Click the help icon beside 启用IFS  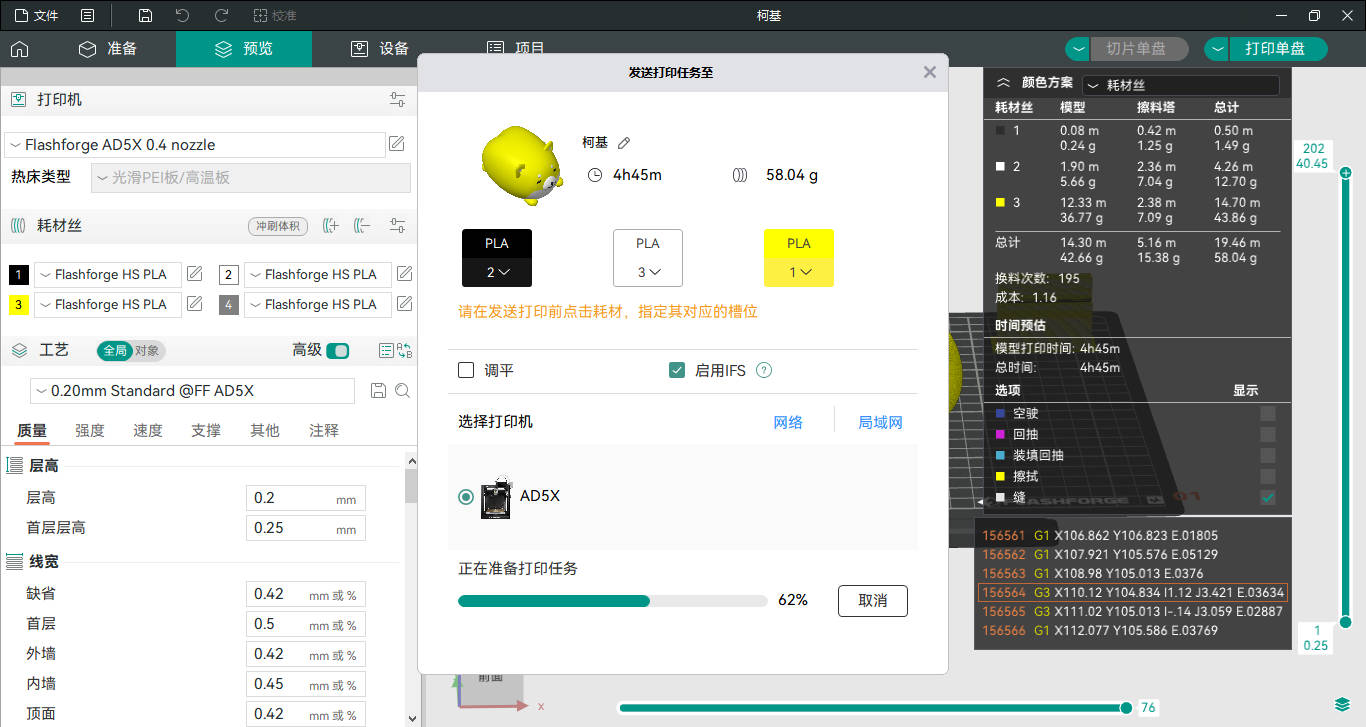[x=764, y=370]
